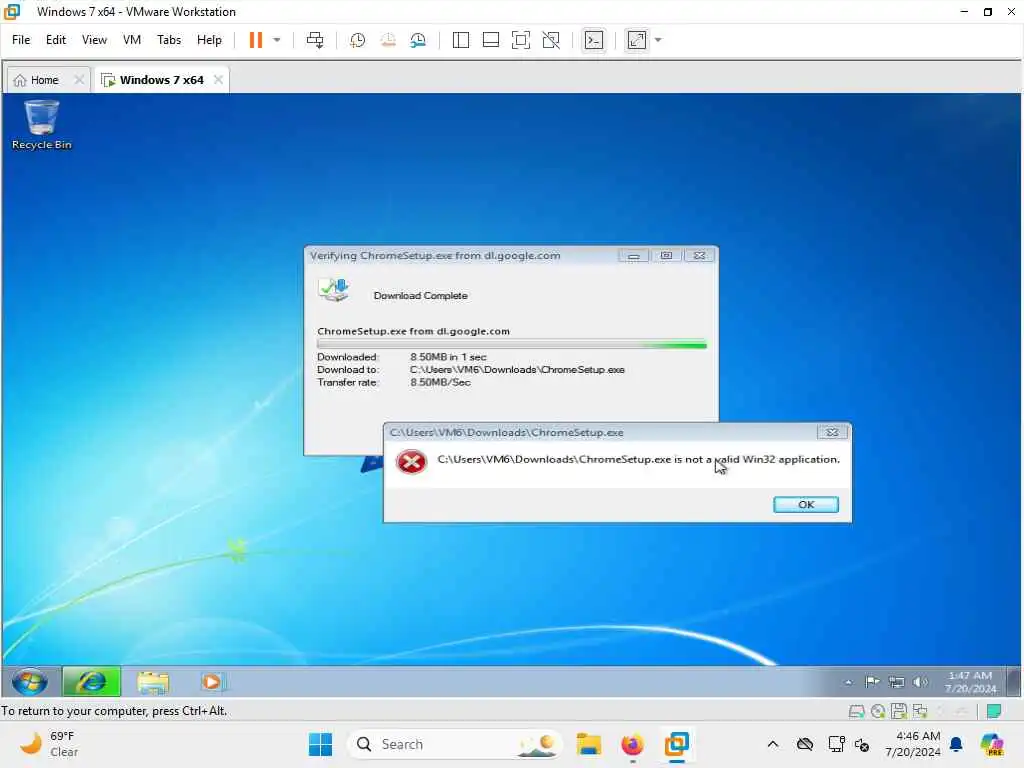The image size is (1024, 768).
Task: Open Action Center flag icon
Action: pos(872,682)
